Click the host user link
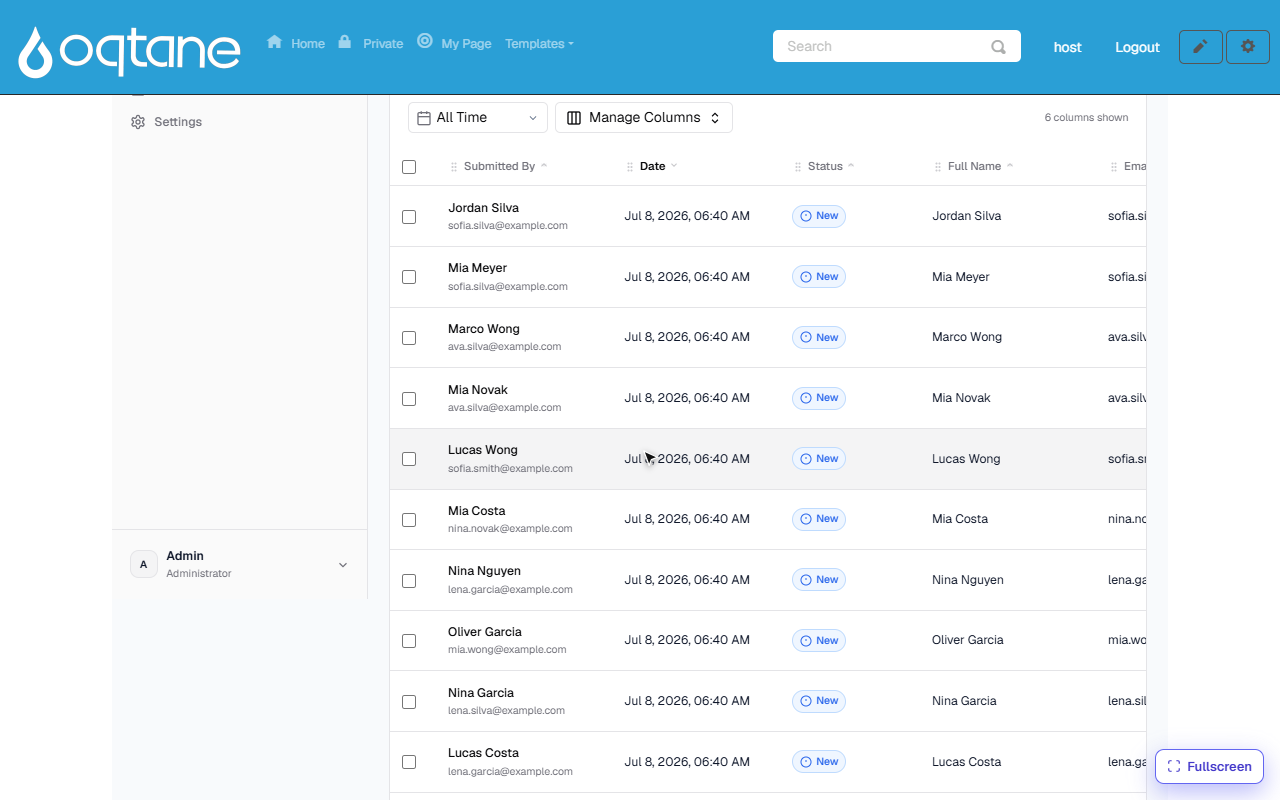Screen dimensions: 1280x800 tap(1067, 47)
